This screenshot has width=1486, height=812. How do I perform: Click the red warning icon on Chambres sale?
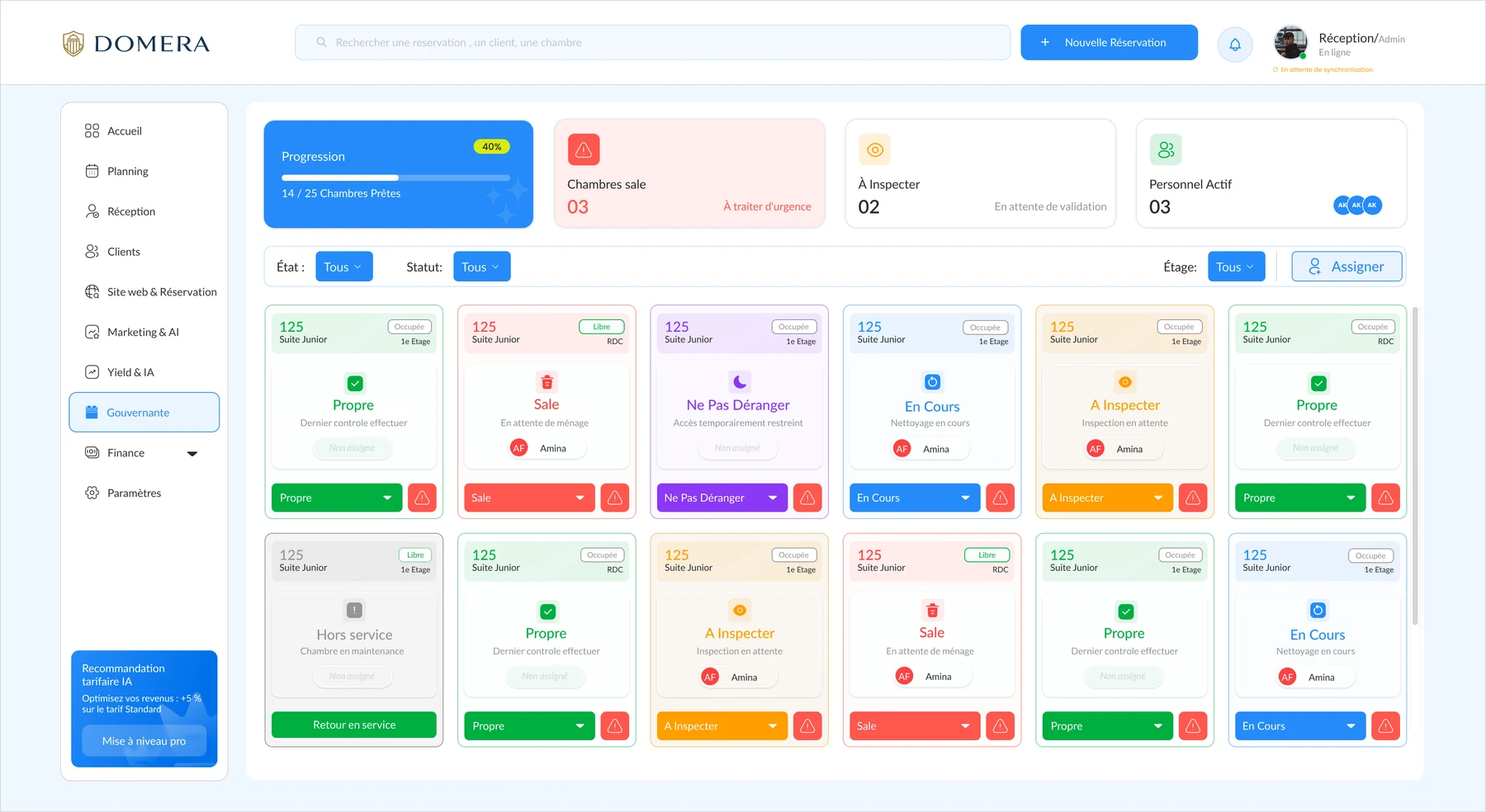coord(584,149)
